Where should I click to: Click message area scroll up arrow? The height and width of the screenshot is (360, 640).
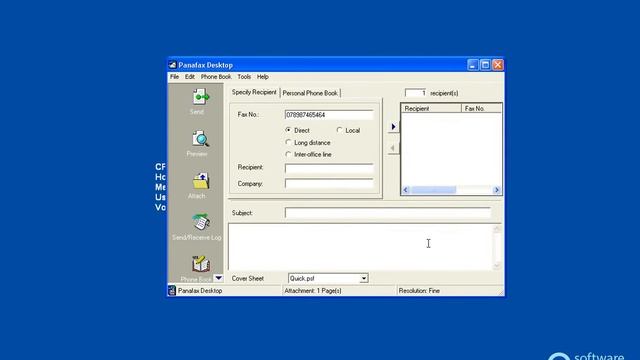point(497,229)
